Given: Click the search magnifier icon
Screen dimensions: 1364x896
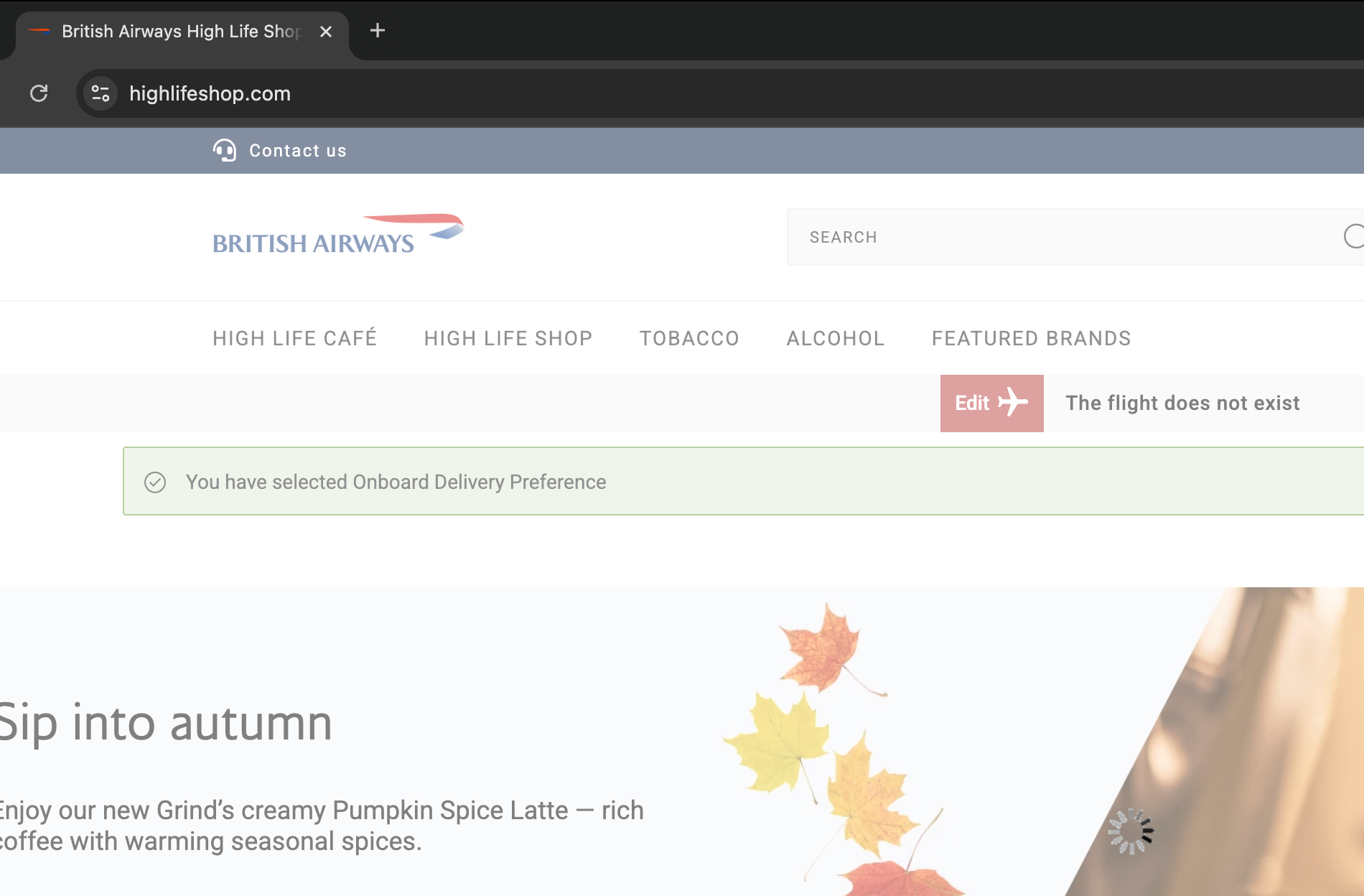Looking at the screenshot, I should pos(1353,236).
